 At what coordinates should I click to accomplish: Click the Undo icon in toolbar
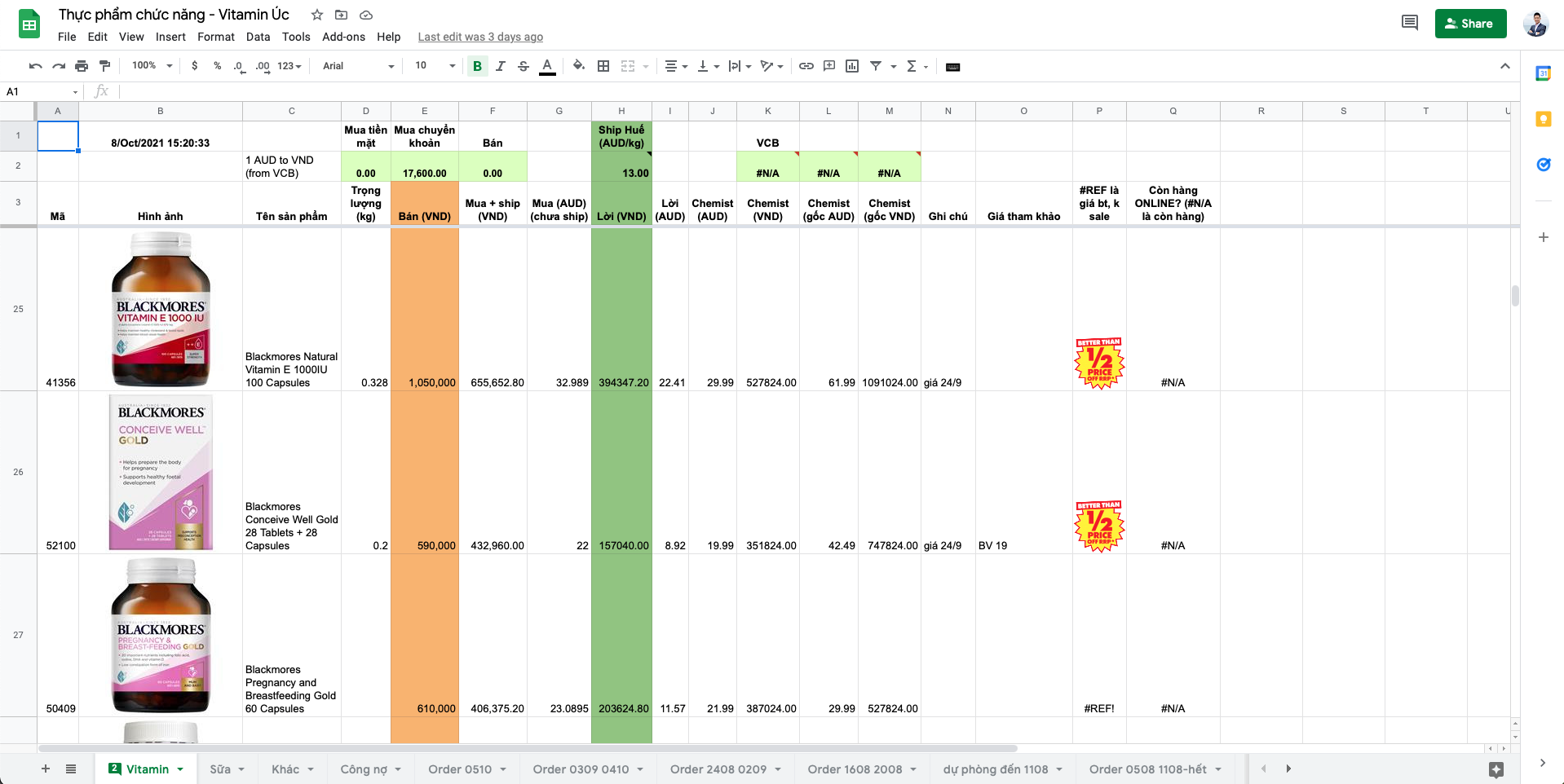pyautogui.click(x=35, y=66)
